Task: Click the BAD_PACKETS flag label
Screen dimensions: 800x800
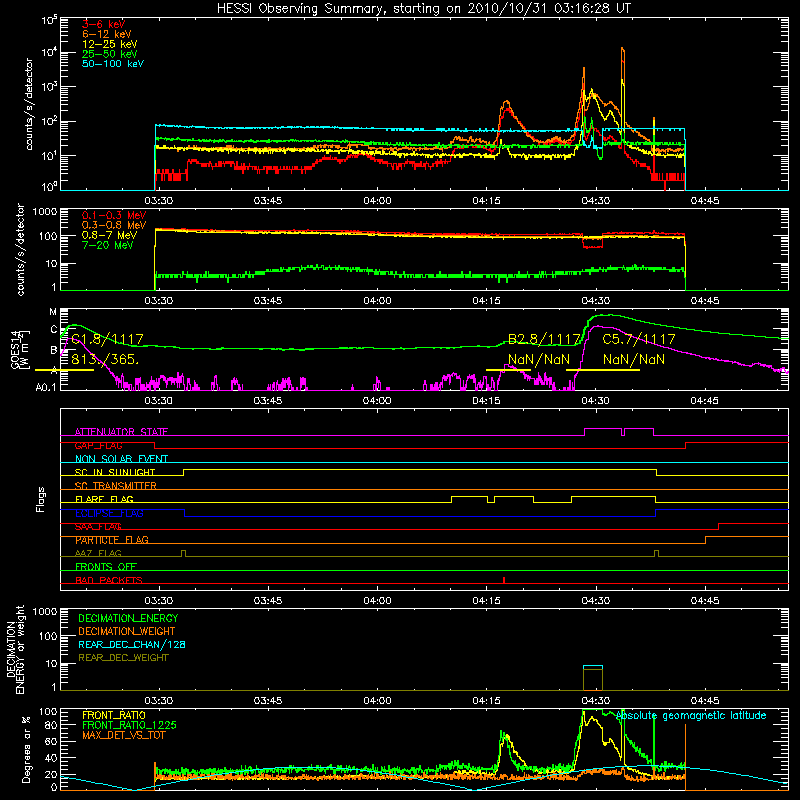Action: pos(109,580)
